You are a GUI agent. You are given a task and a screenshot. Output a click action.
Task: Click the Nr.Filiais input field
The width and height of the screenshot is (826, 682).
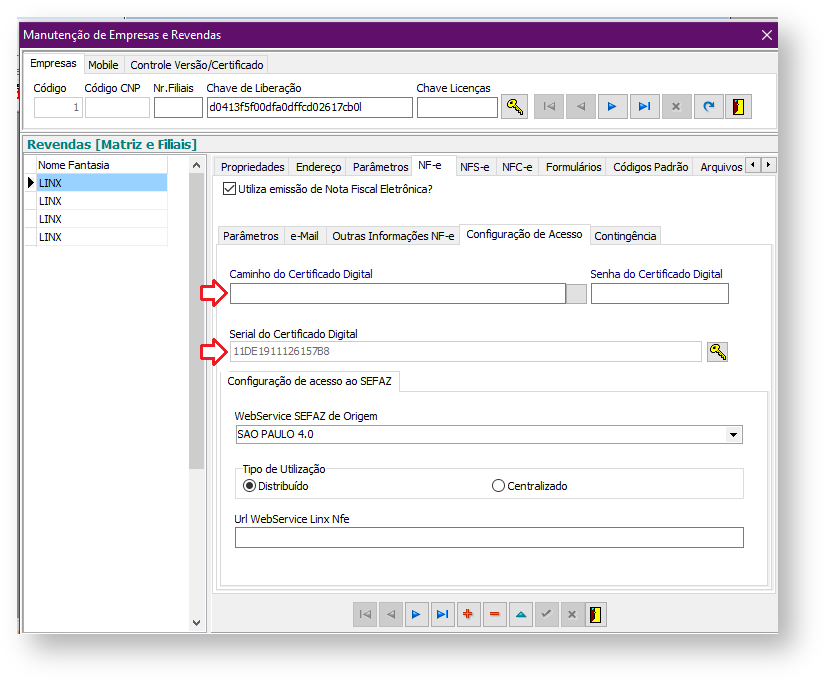tap(178, 107)
